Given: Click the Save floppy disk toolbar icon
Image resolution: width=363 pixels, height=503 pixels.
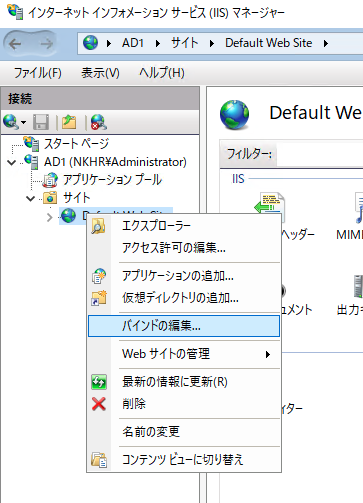Looking at the screenshot, I should pyautogui.click(x=41, y=122).
